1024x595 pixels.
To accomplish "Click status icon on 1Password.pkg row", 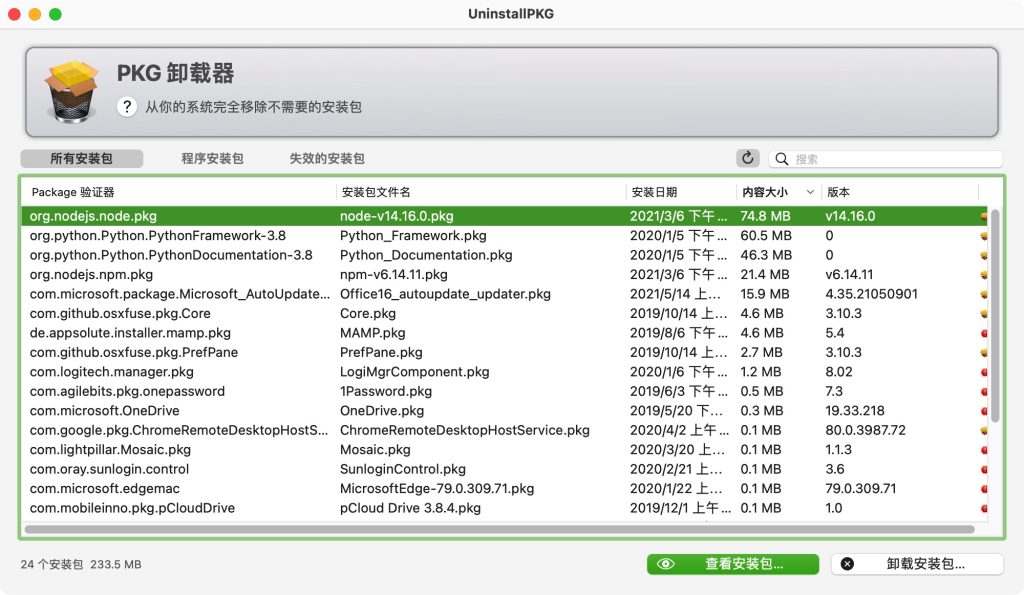I will coord(984,391).
